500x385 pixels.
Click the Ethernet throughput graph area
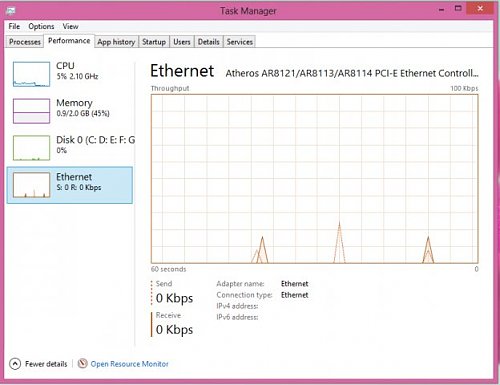[x=315, y=179]
